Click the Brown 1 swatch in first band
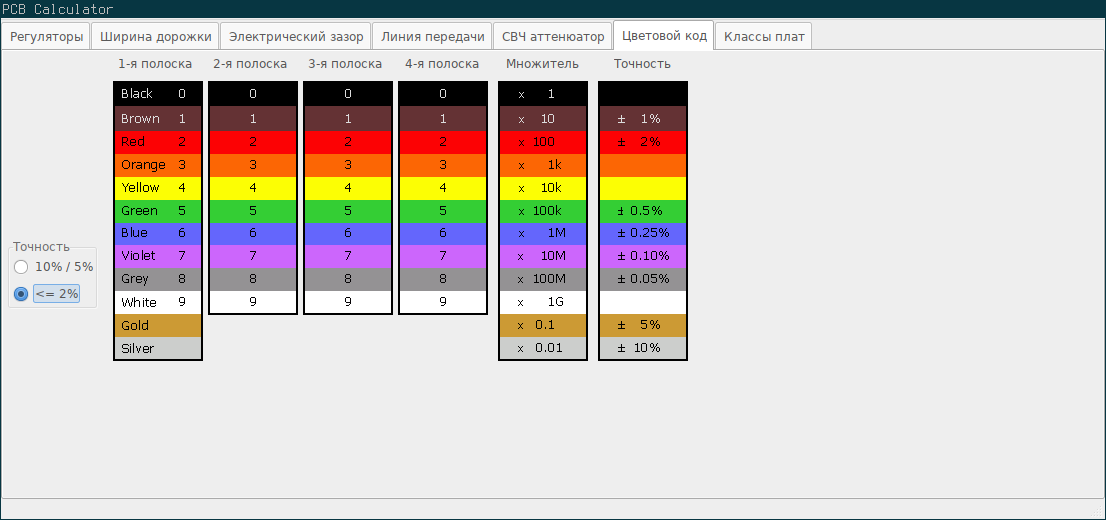 point(158,119)
